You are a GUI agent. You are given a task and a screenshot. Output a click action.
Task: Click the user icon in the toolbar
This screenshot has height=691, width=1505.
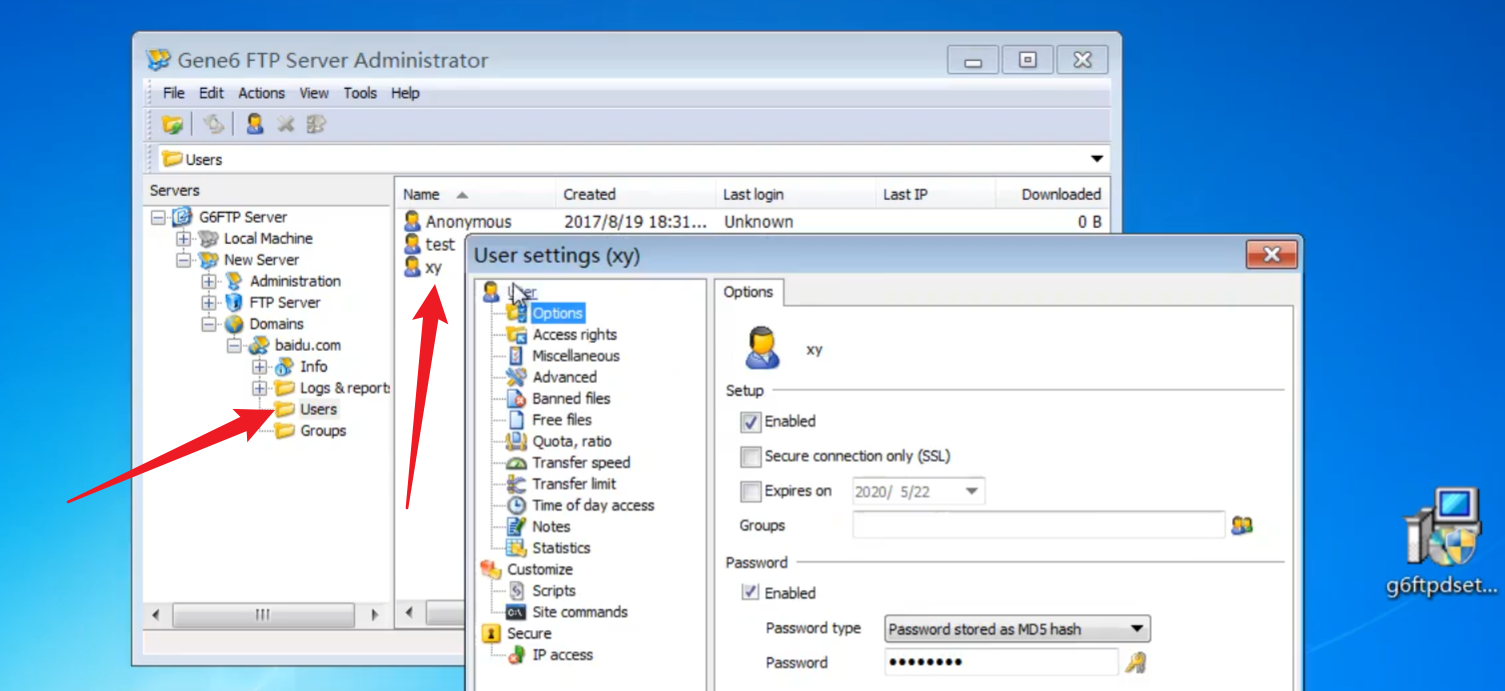255,124
